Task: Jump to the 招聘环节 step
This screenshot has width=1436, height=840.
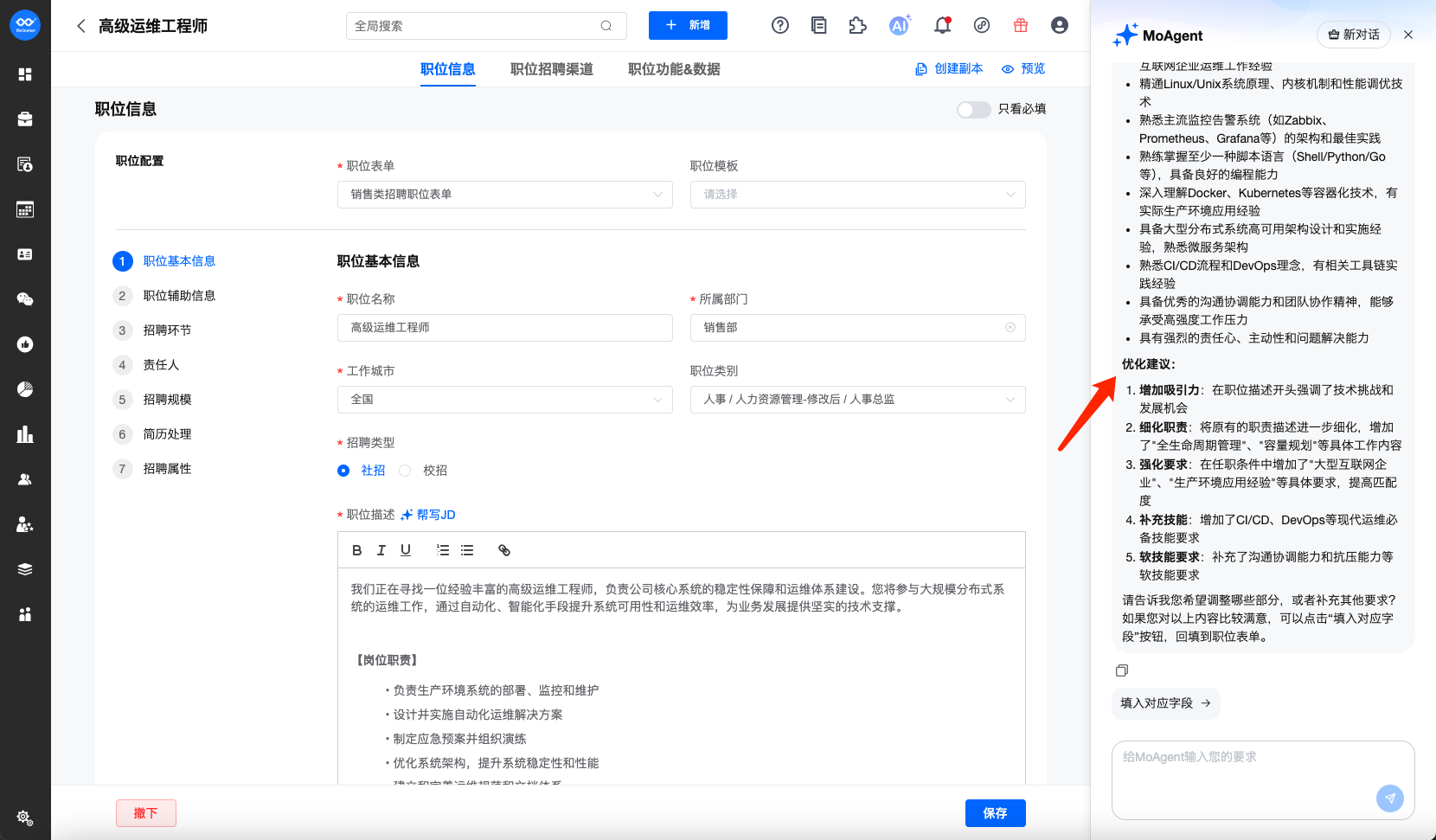Action: (152, 330)
